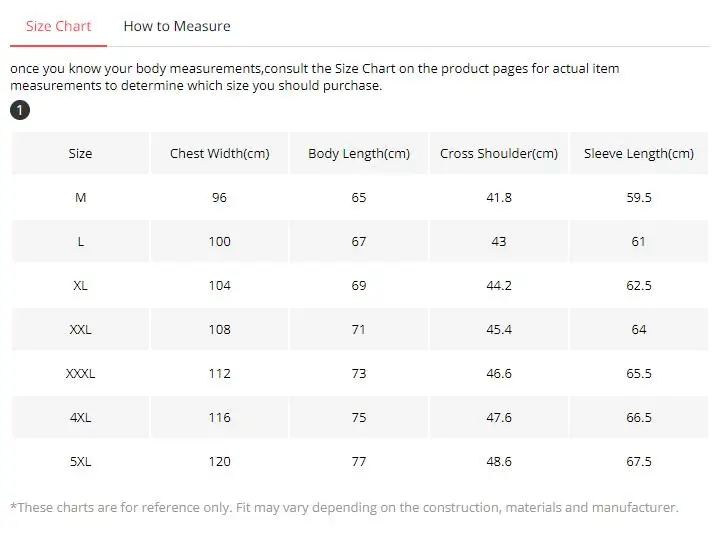Switch to the How to Measure tab

[177, 26]
